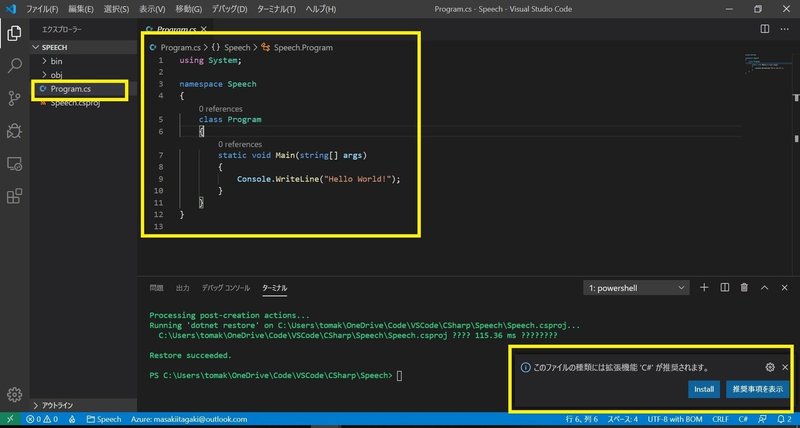Go to line via 行 6, 列 6

coord(581,419)
